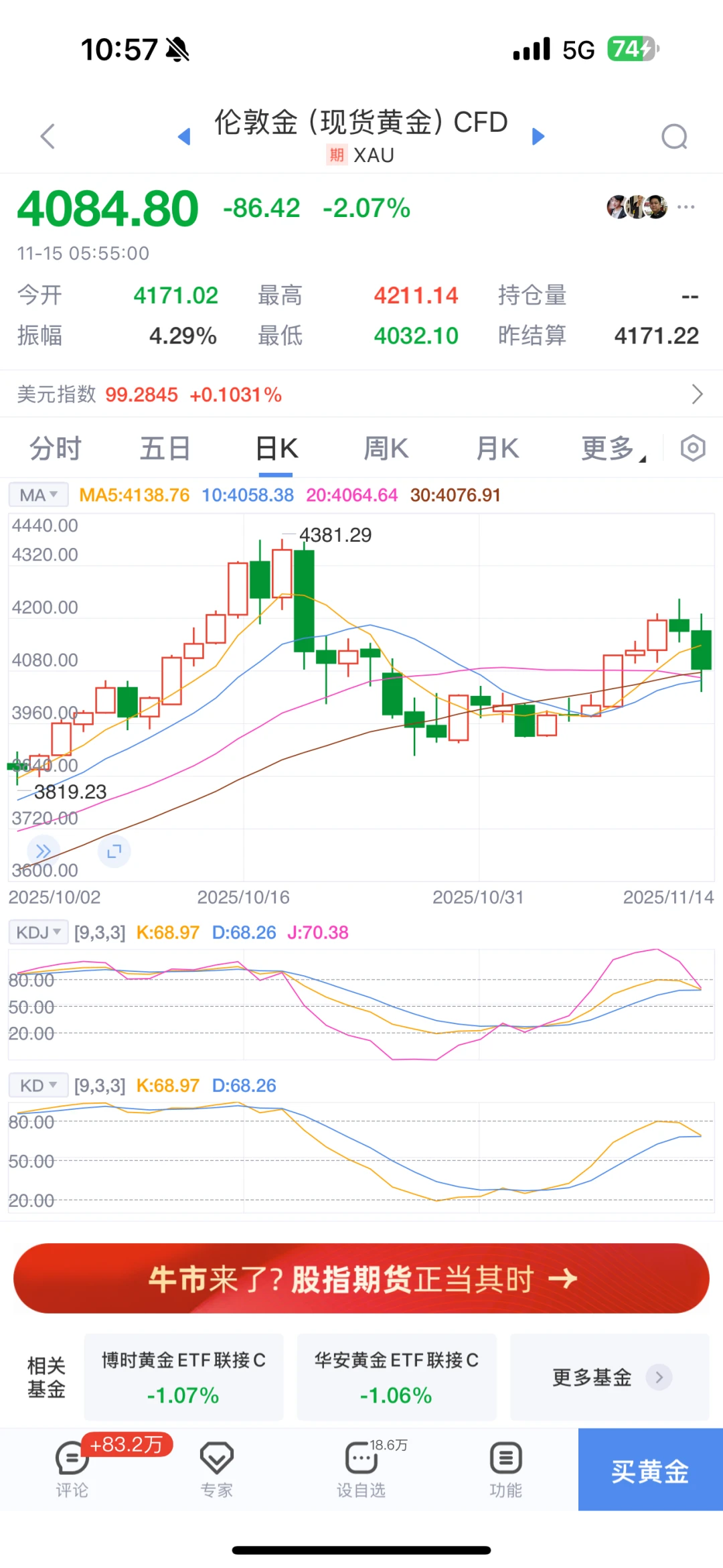The image size is (723, 1568).
Task: Tap the cellular signal bars in status bar
Action: click(532, 49)
